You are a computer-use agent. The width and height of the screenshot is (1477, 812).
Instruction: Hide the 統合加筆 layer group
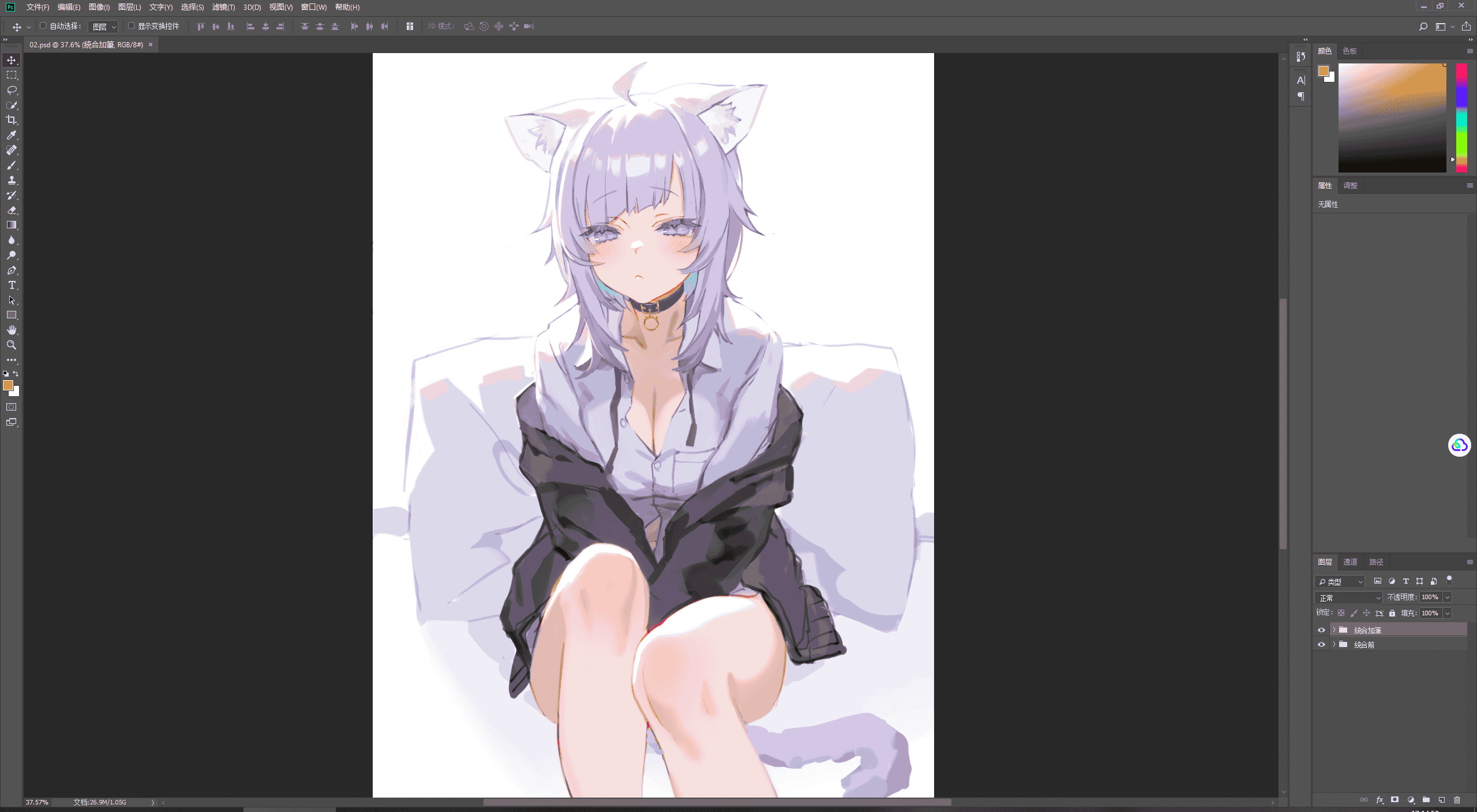coord(1321,630)
